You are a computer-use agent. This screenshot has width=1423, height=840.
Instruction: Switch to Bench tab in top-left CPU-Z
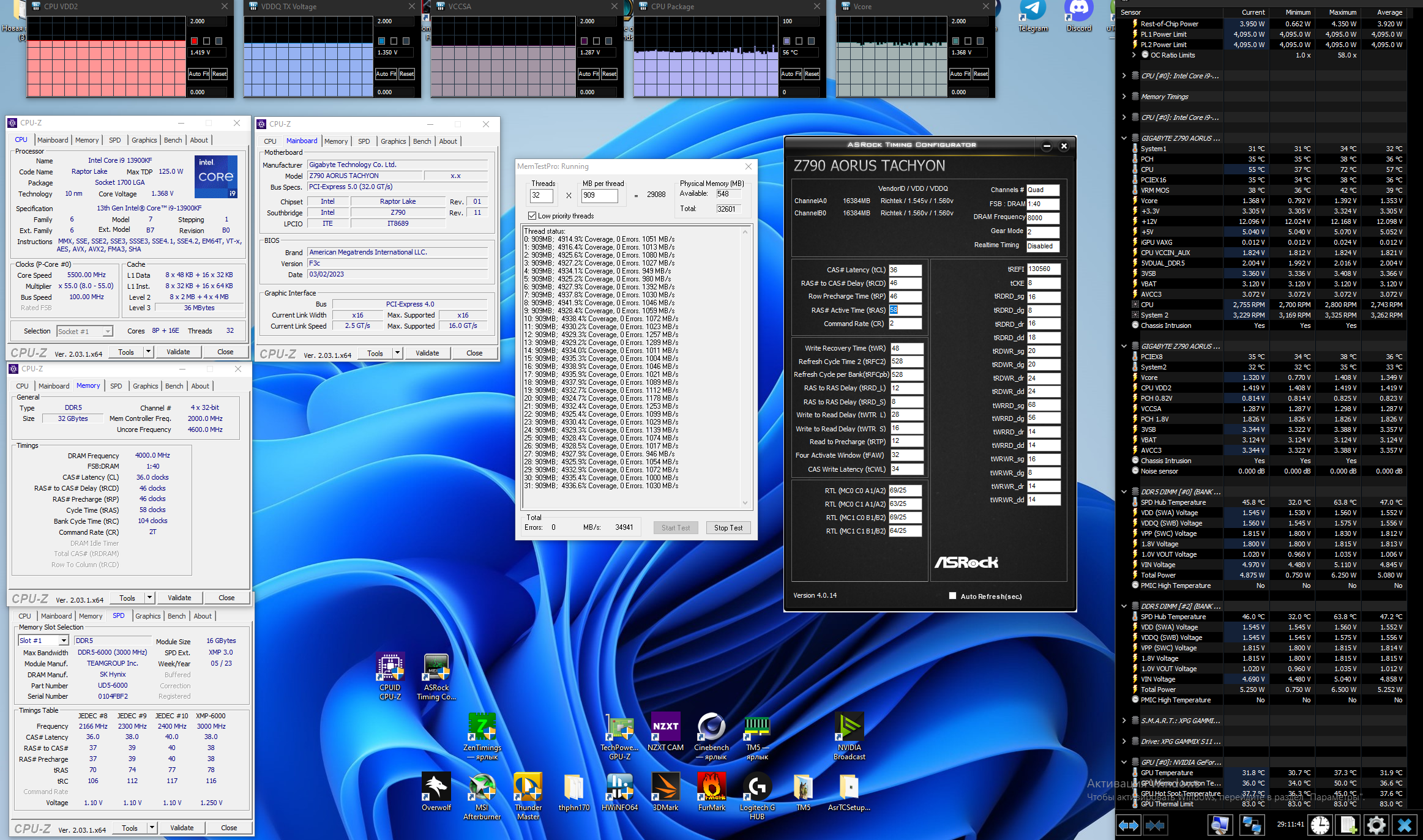pyautogui.click(x=173, y=140)
